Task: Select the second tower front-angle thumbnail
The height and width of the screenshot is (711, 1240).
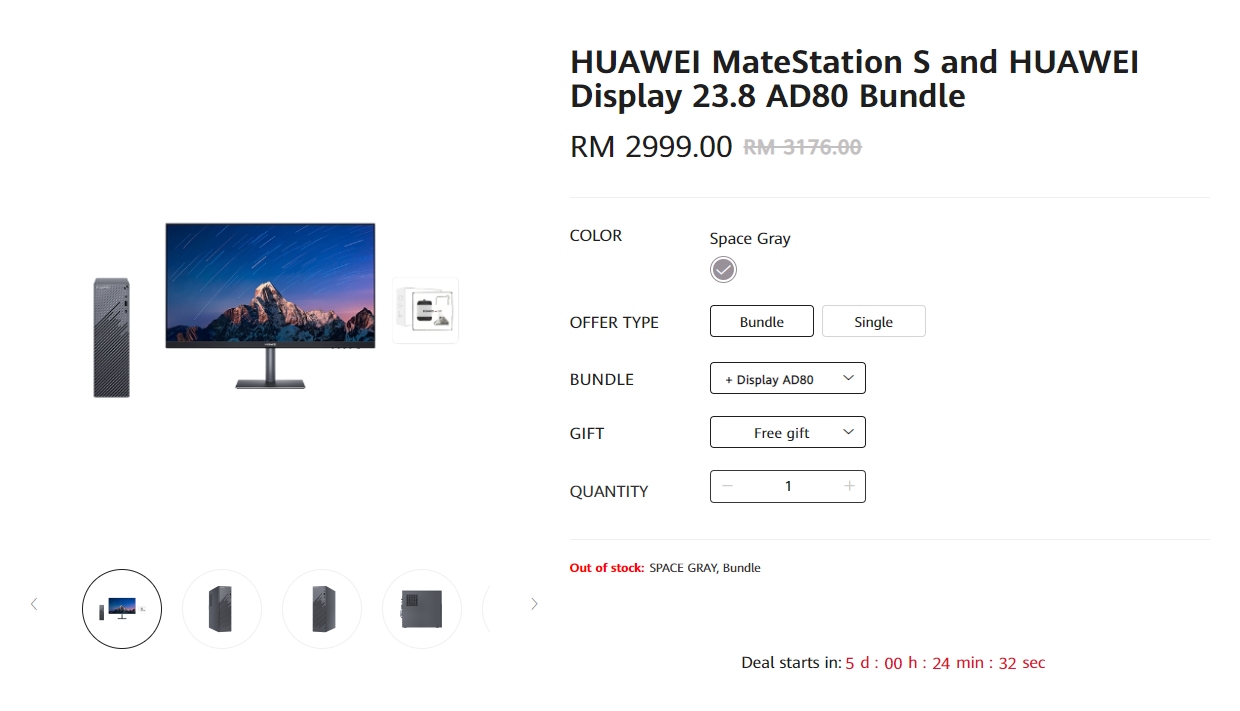Action: tap(222, 609)
